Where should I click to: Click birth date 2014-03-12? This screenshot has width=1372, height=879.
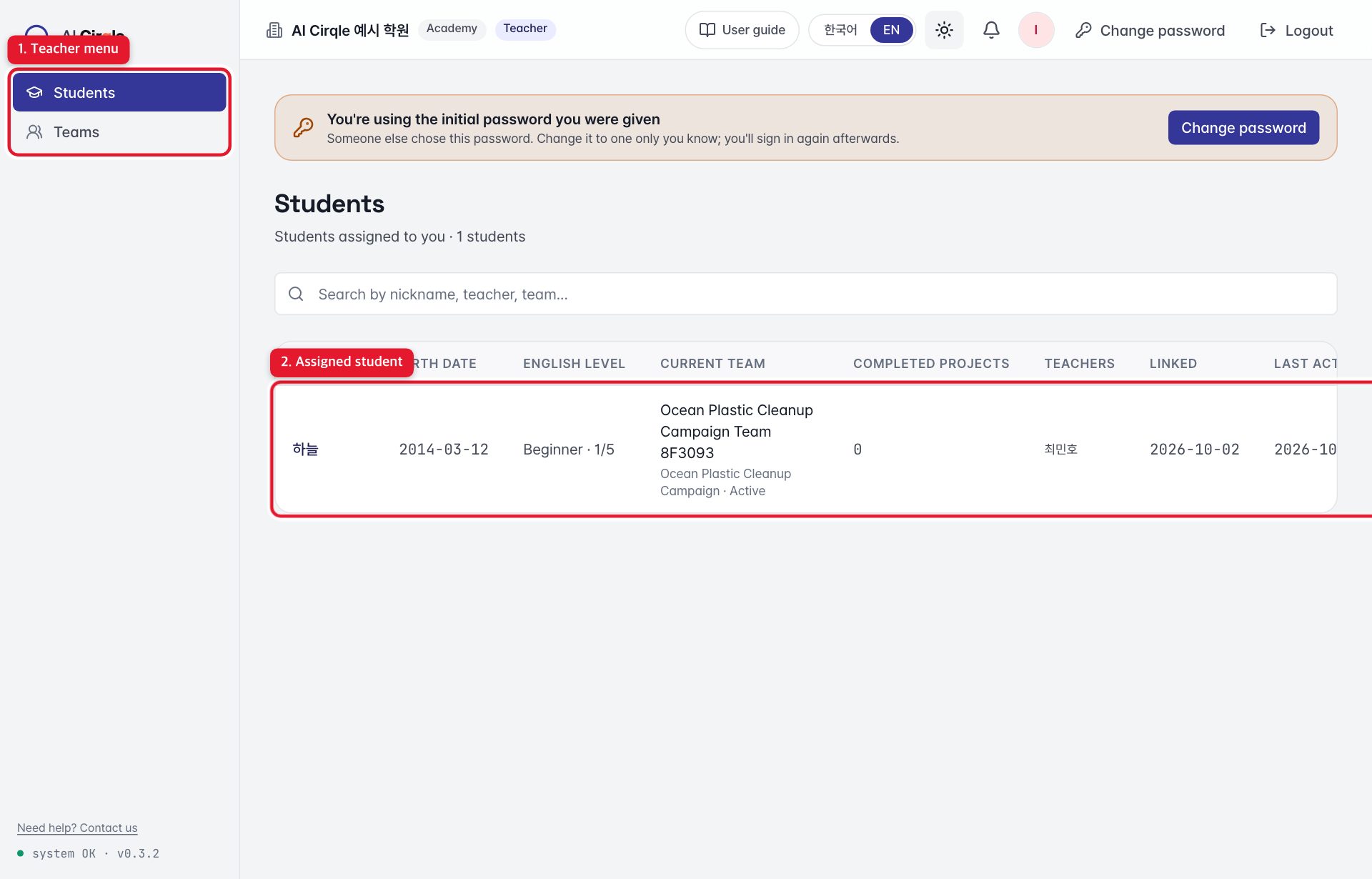coord(444,450)
